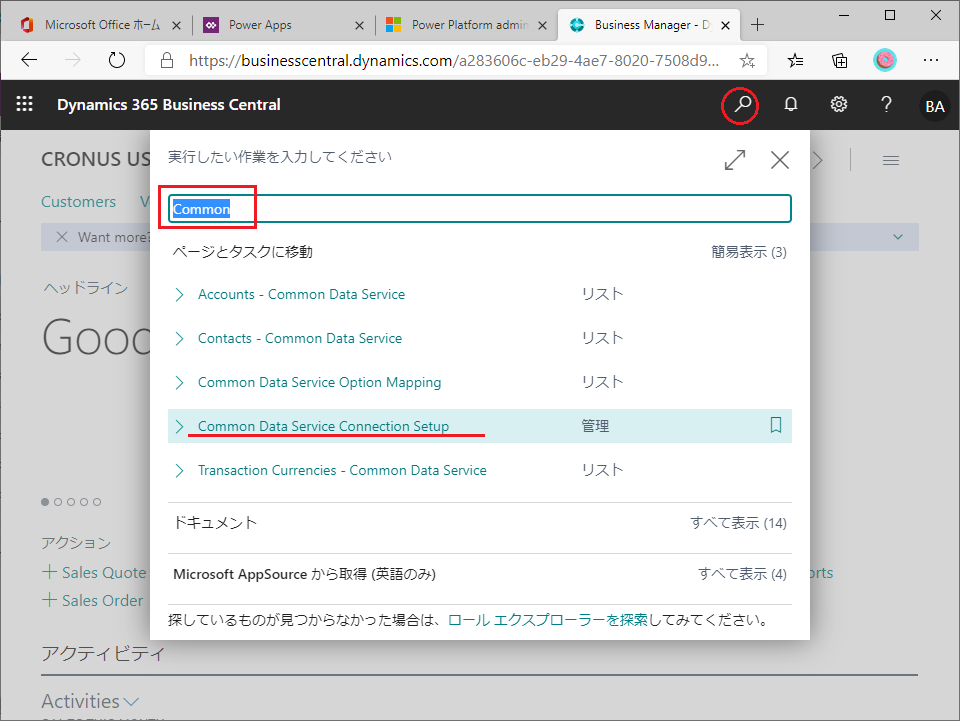Click the Dynamics 365 Business Central title

[168, 105]
